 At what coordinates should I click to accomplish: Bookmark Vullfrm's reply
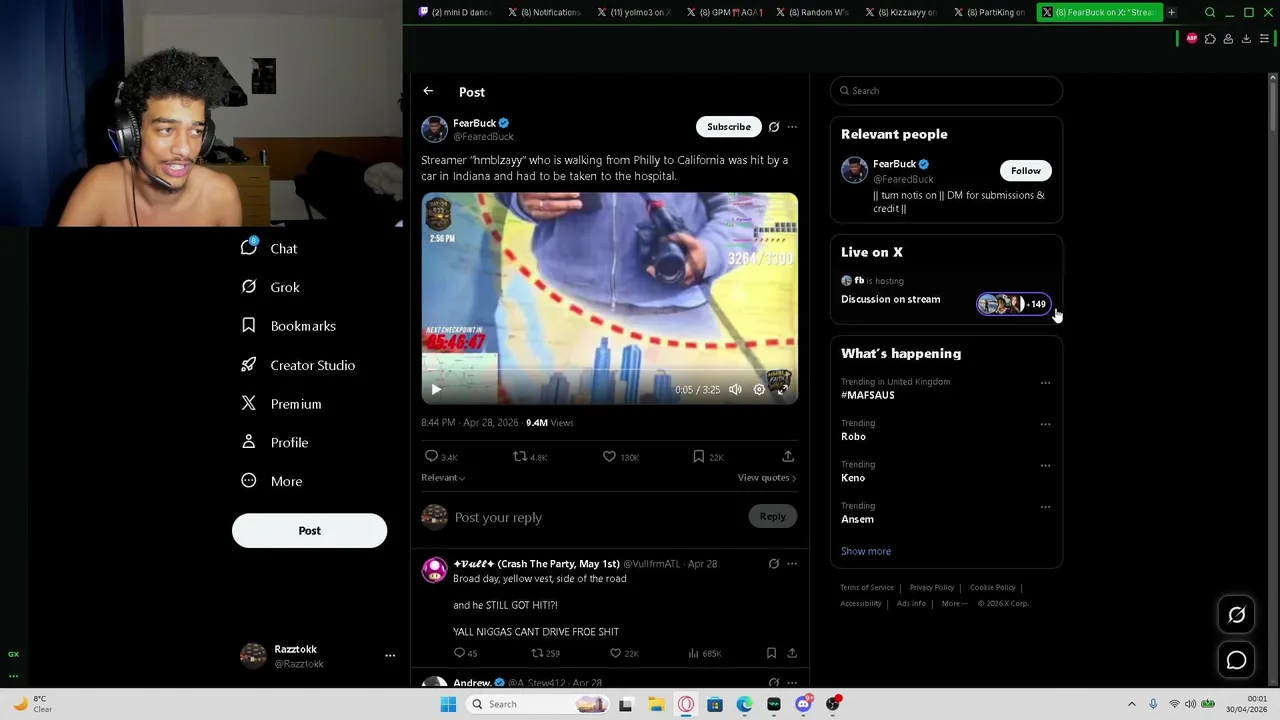coord(771,653)
